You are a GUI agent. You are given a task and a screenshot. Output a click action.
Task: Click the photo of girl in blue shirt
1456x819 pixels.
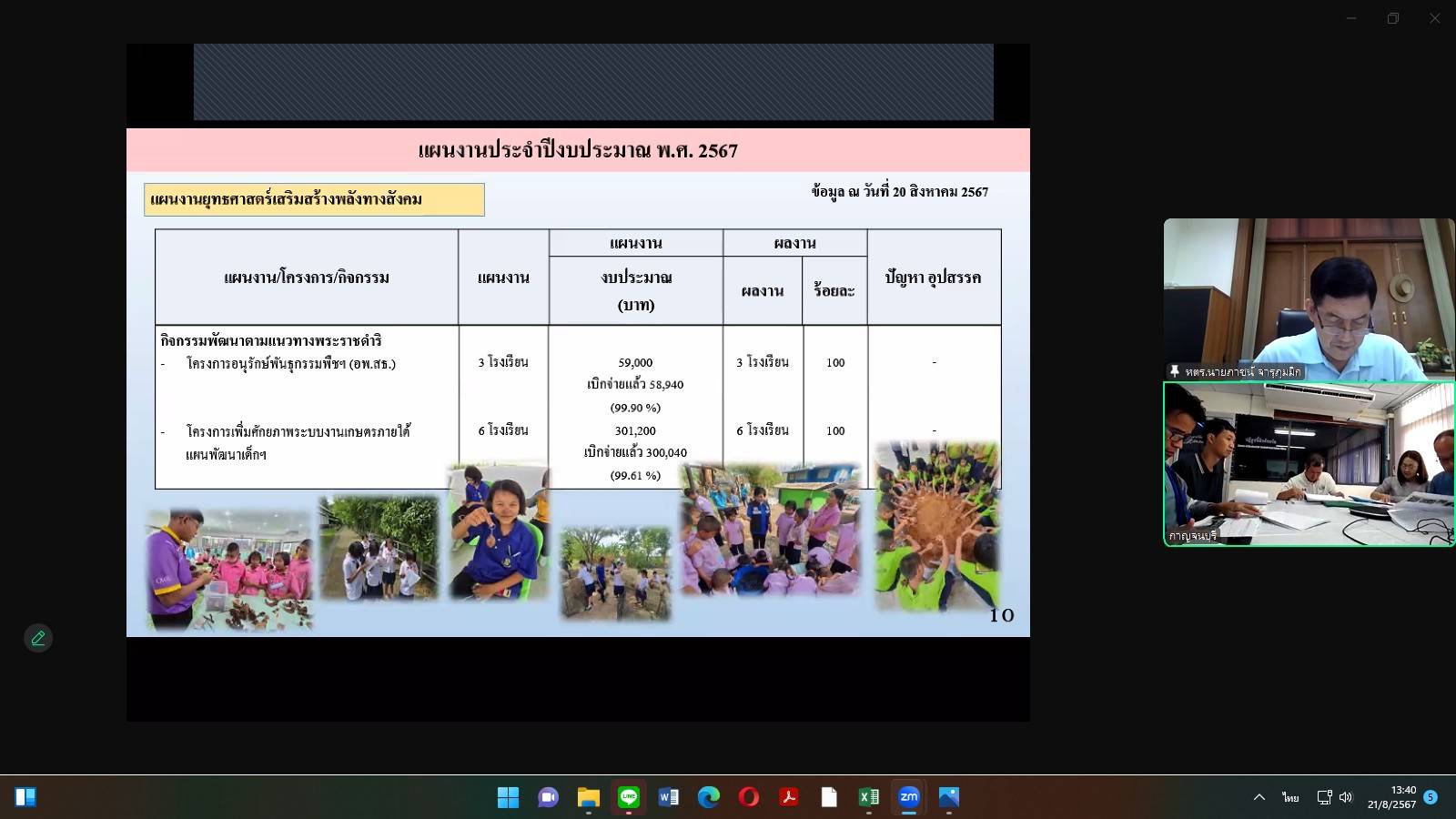coord(499,532)
